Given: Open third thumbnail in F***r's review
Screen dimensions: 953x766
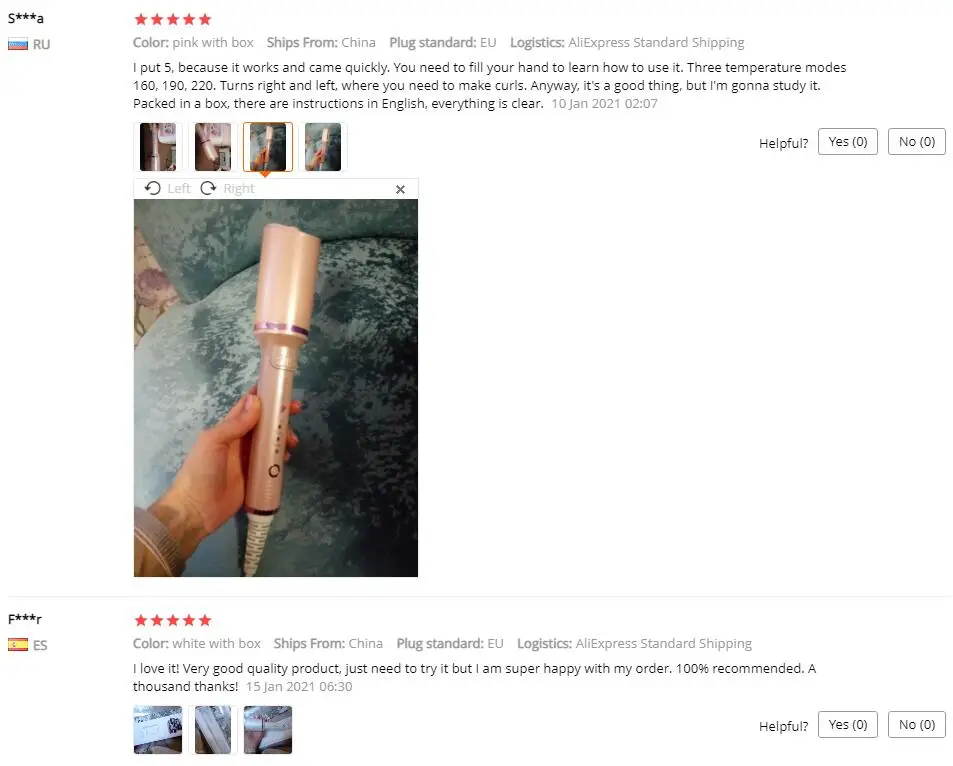Looking at the screenshot, I should (267, 730).
